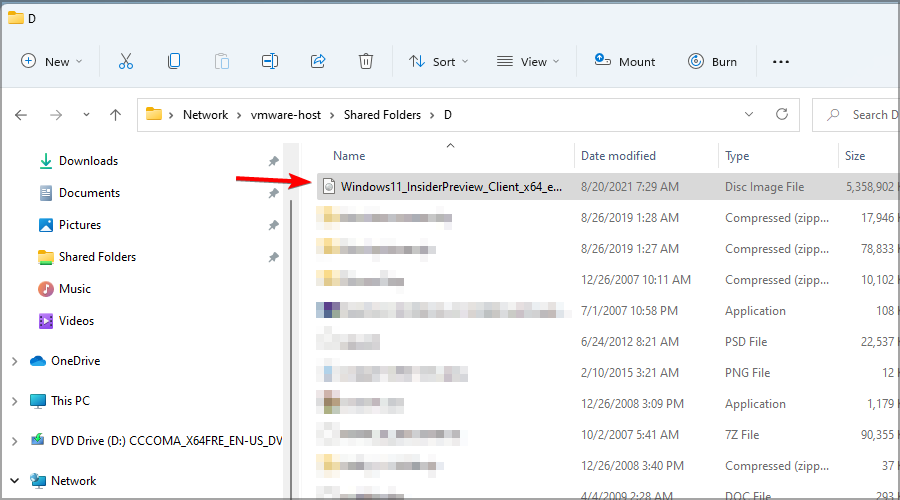Expand the address bar history dropdown

[x=749, y=114]
